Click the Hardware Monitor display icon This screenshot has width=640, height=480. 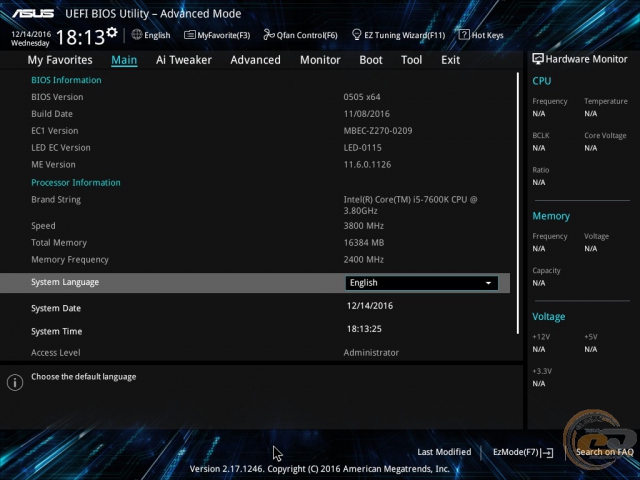tap(538, 59)
